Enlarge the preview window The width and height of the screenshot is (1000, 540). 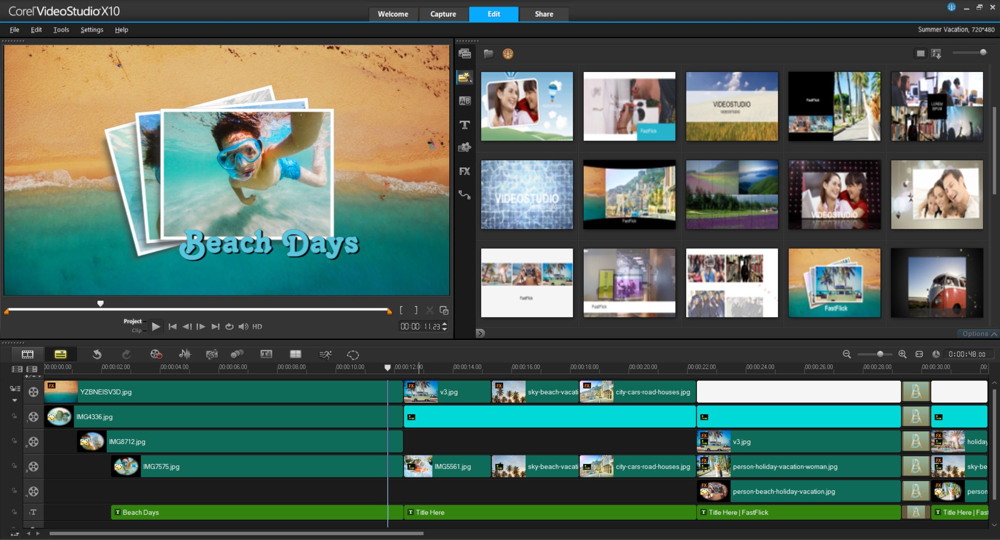tap(445, 310)
